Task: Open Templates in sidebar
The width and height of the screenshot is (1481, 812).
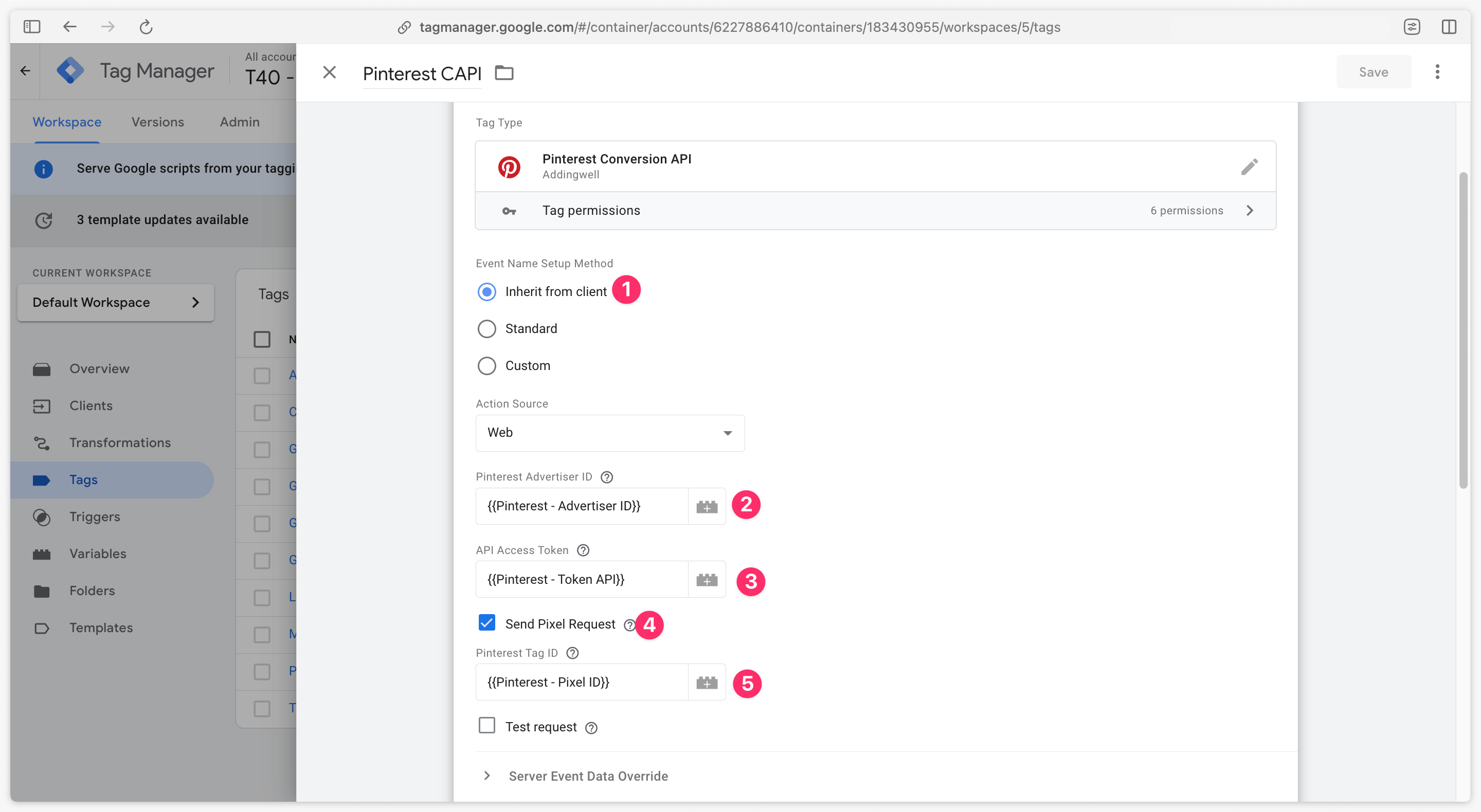Action: [101, 628]
